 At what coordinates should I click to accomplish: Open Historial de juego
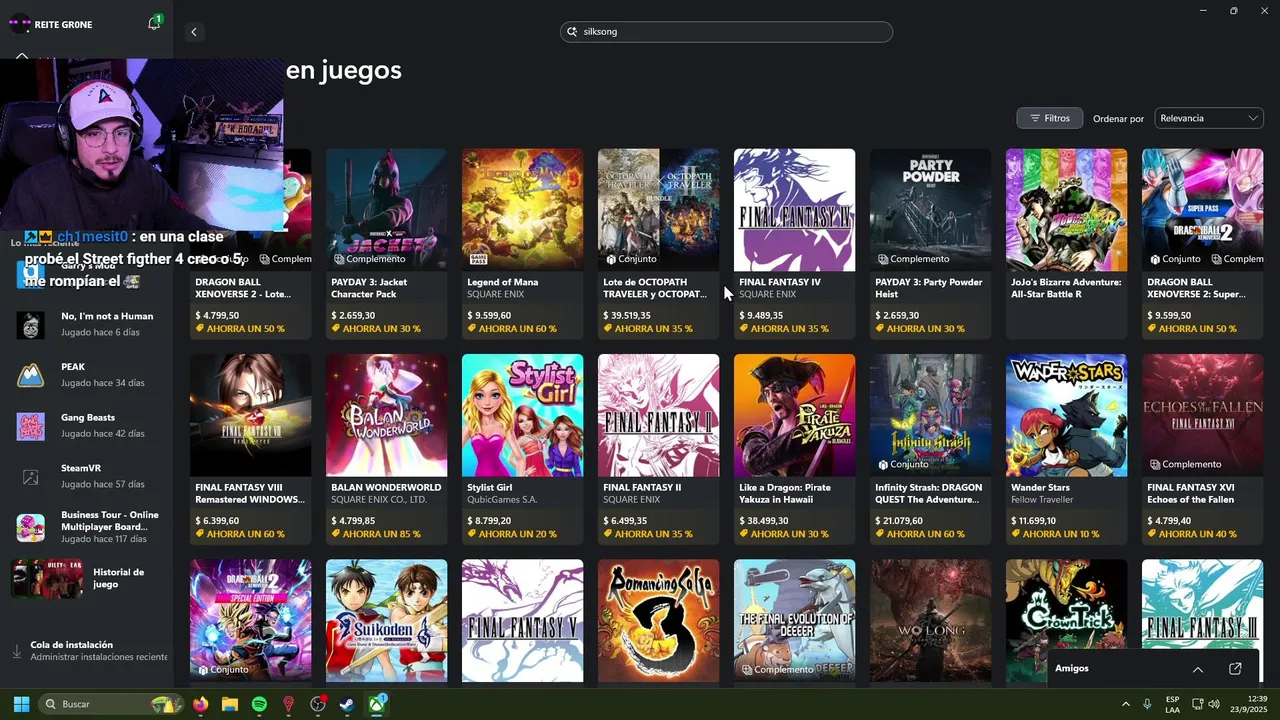click(x=88, y=578)
